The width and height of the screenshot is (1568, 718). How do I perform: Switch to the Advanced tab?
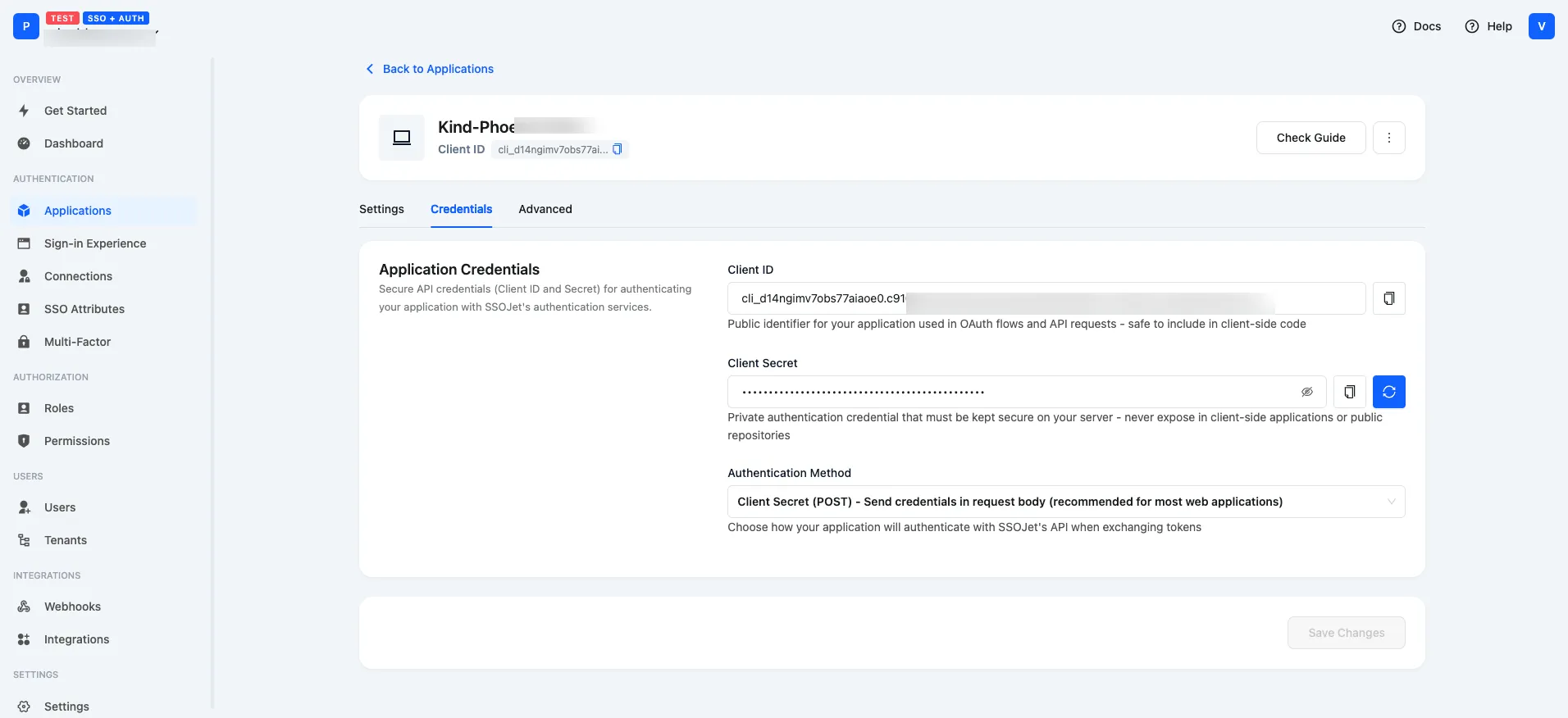(545, 209)
